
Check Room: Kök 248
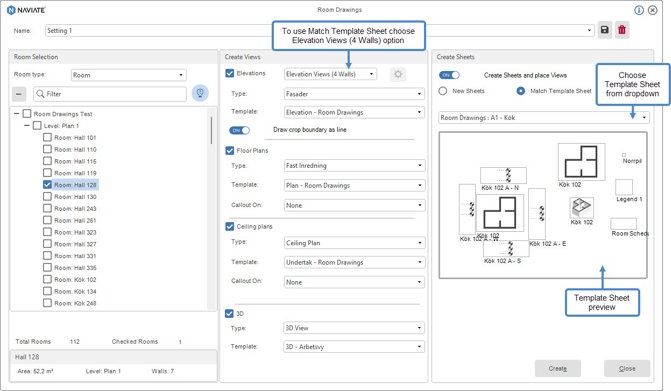[x=48, y=302]
